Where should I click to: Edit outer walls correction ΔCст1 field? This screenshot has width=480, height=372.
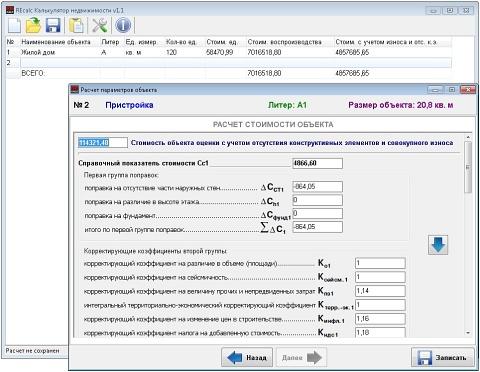[x=317, y=187]
